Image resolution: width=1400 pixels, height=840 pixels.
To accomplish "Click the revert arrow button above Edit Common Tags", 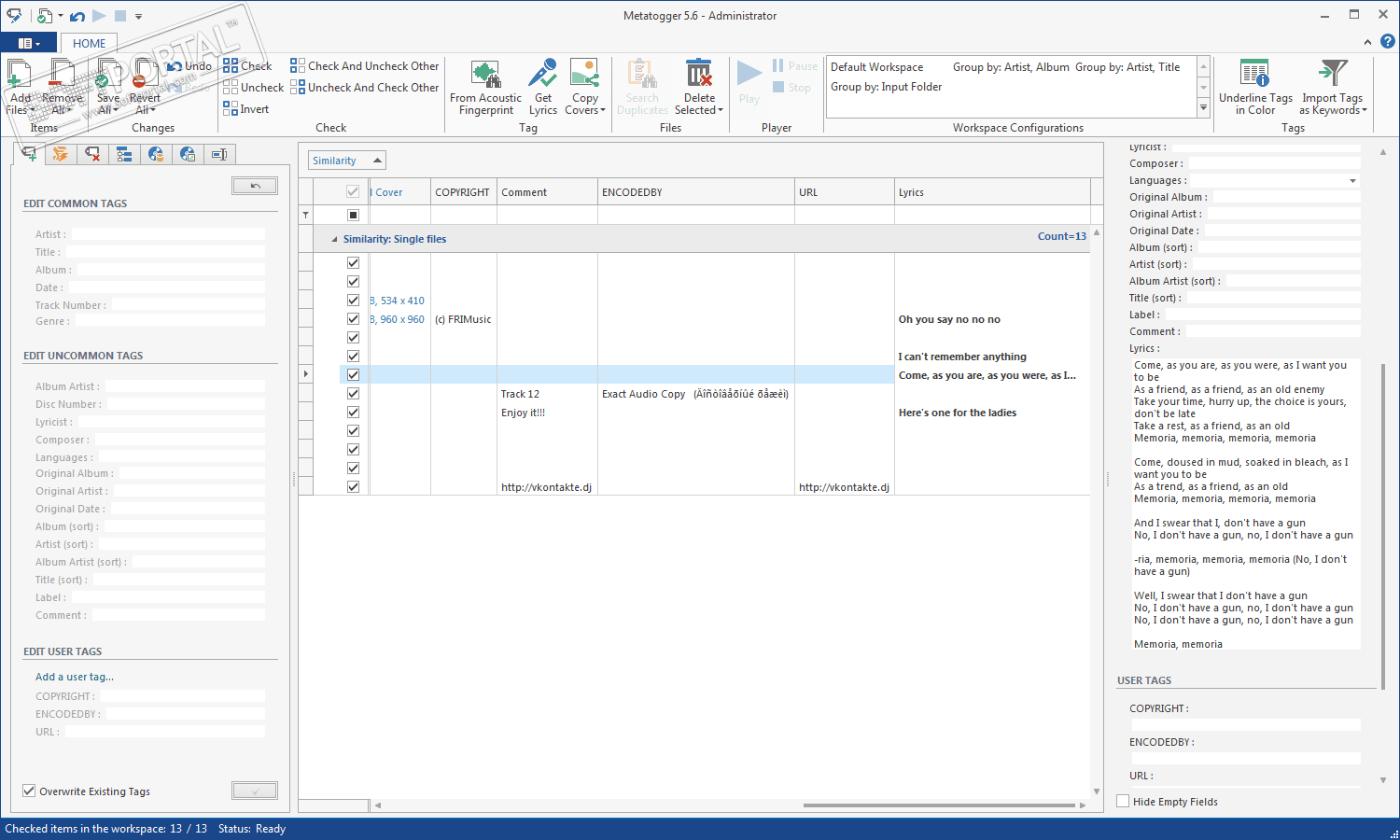I will [255, 186].
